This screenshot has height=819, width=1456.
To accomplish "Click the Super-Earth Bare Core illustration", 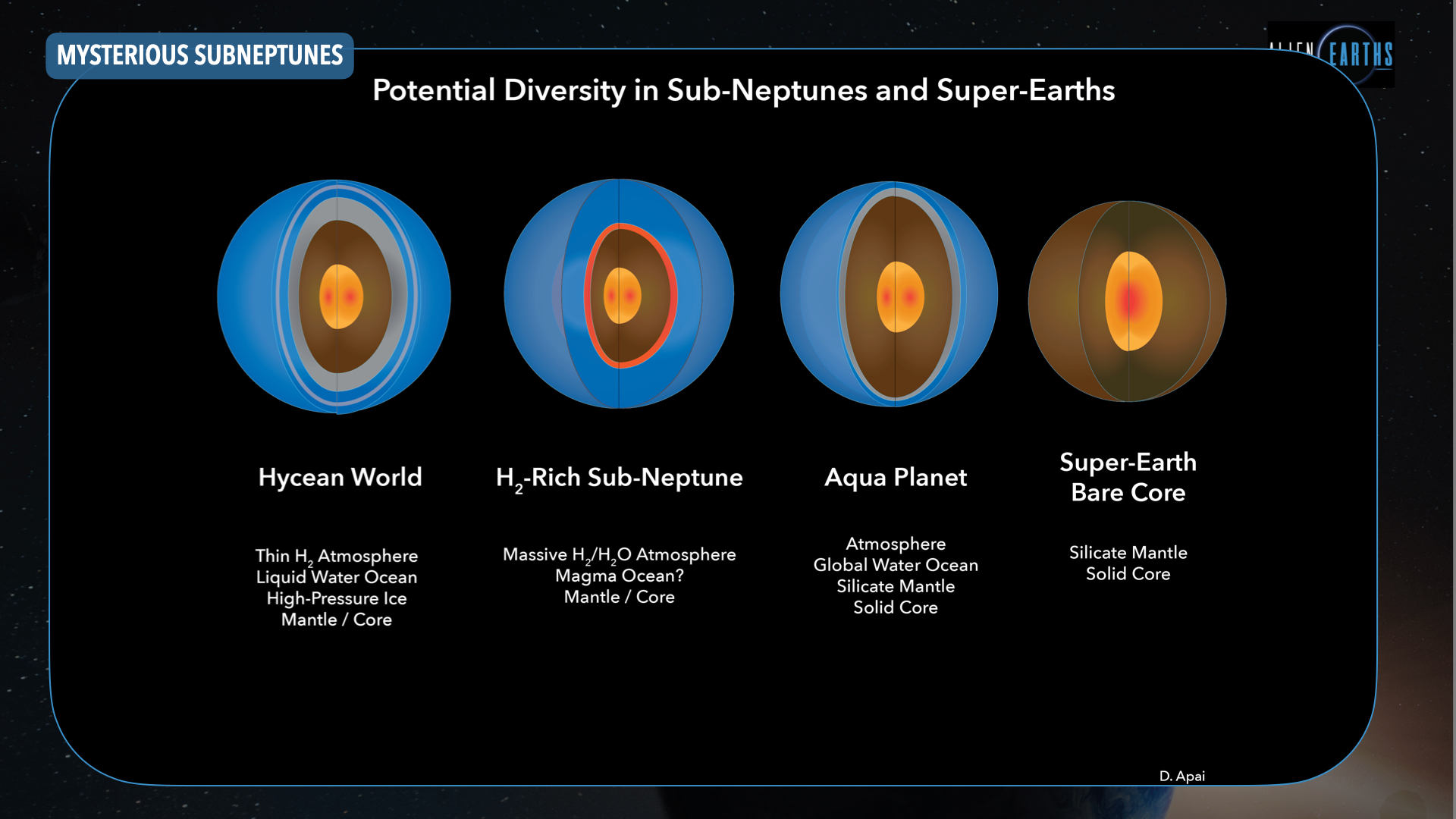I will coord(1127,301).
